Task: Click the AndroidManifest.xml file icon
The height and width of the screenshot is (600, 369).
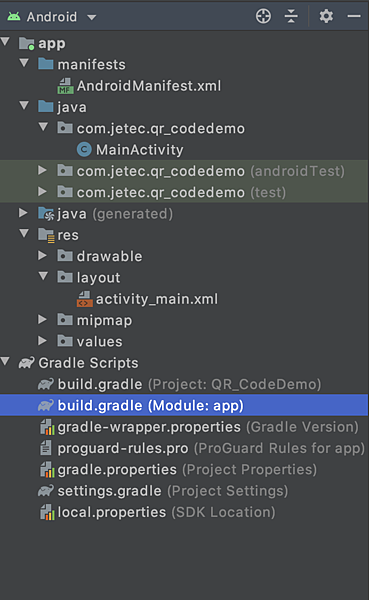Action: pyautogui.click(x=65, y=86)
